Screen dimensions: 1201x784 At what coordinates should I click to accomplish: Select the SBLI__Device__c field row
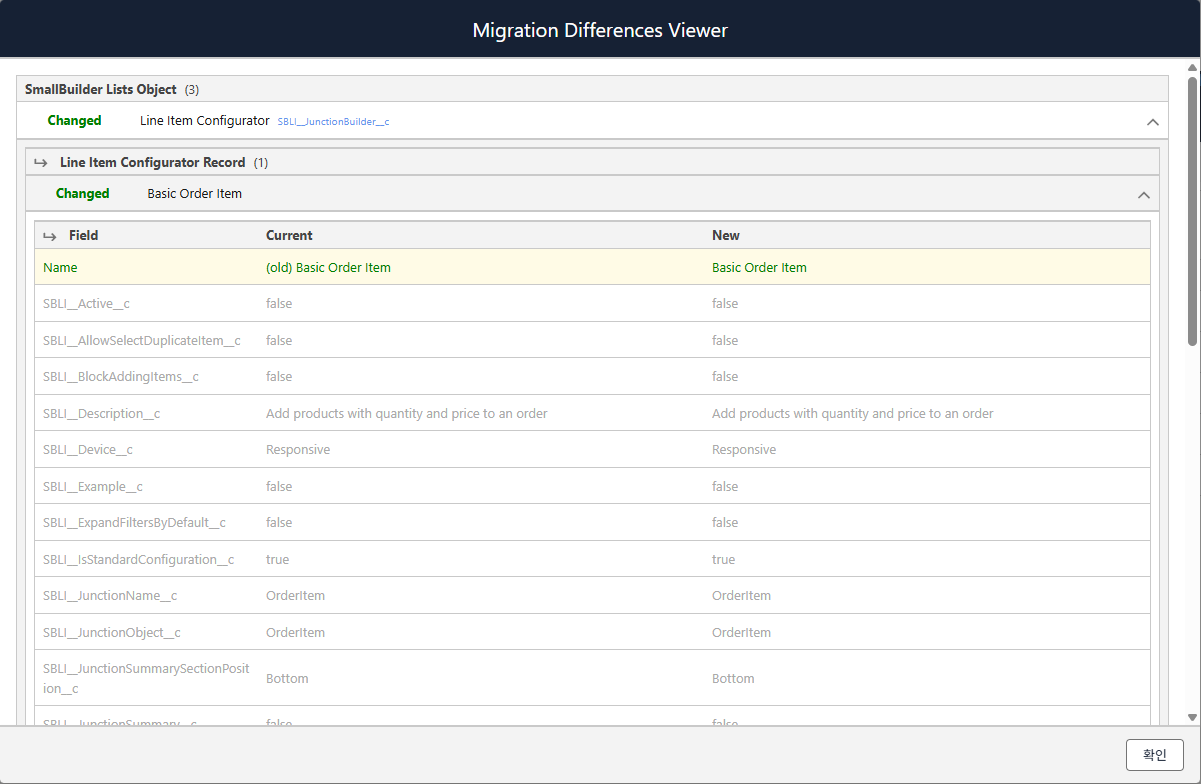(x=88, y=450)
